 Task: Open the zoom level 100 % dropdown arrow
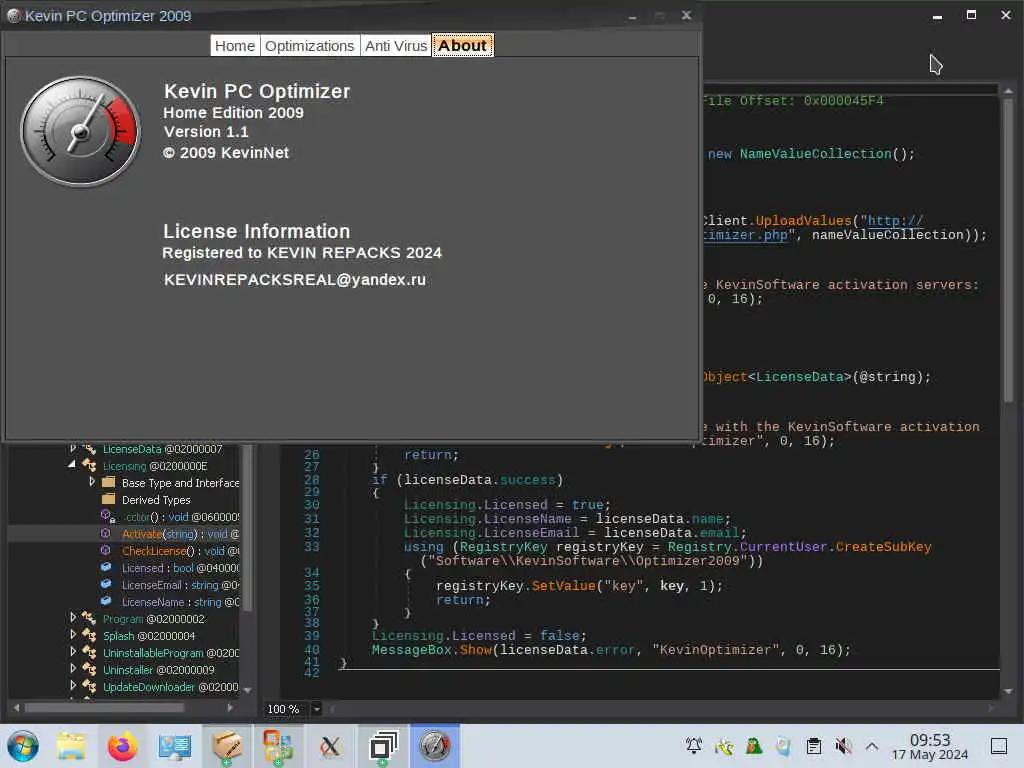[x=317, y=709]
